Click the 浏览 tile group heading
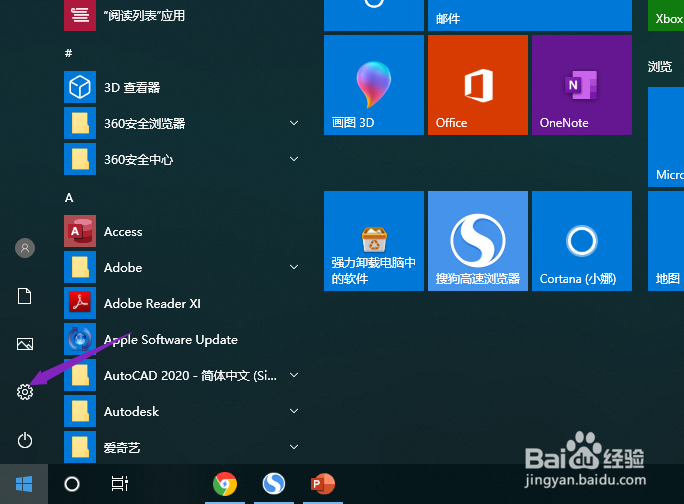Screen dimensions: 684x504 point(660,67)
